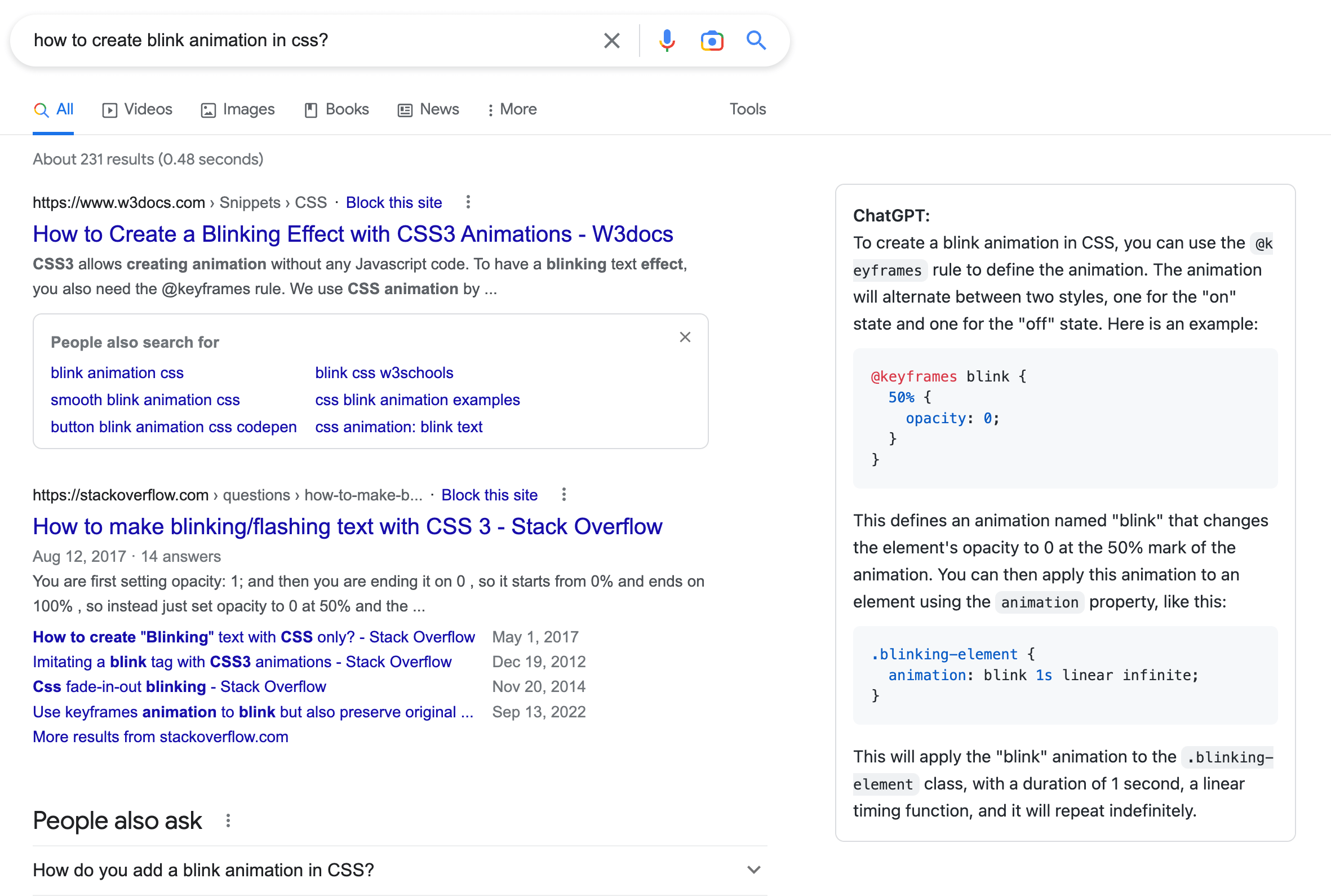
Task: Open the More search categories menu
Action: click(x=512, y=109)
